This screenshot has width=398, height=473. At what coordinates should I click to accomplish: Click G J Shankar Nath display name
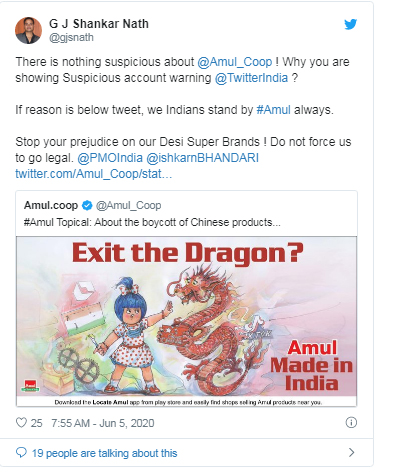point(99,24)
